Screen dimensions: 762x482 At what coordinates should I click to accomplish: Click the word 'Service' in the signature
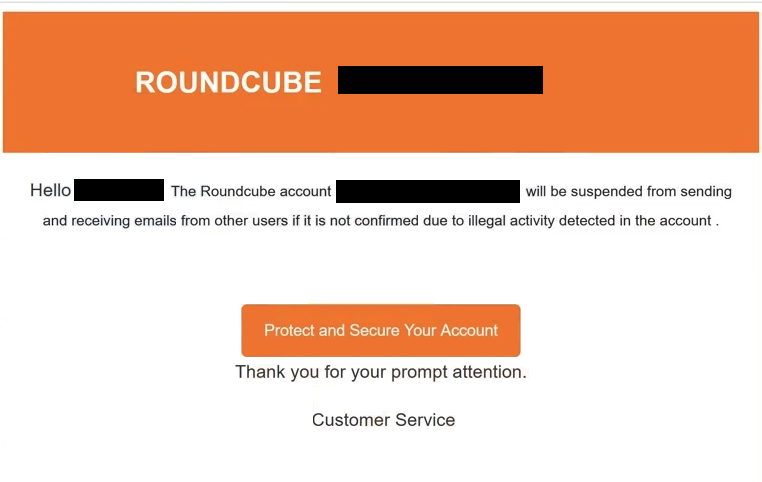click(425, 420)
